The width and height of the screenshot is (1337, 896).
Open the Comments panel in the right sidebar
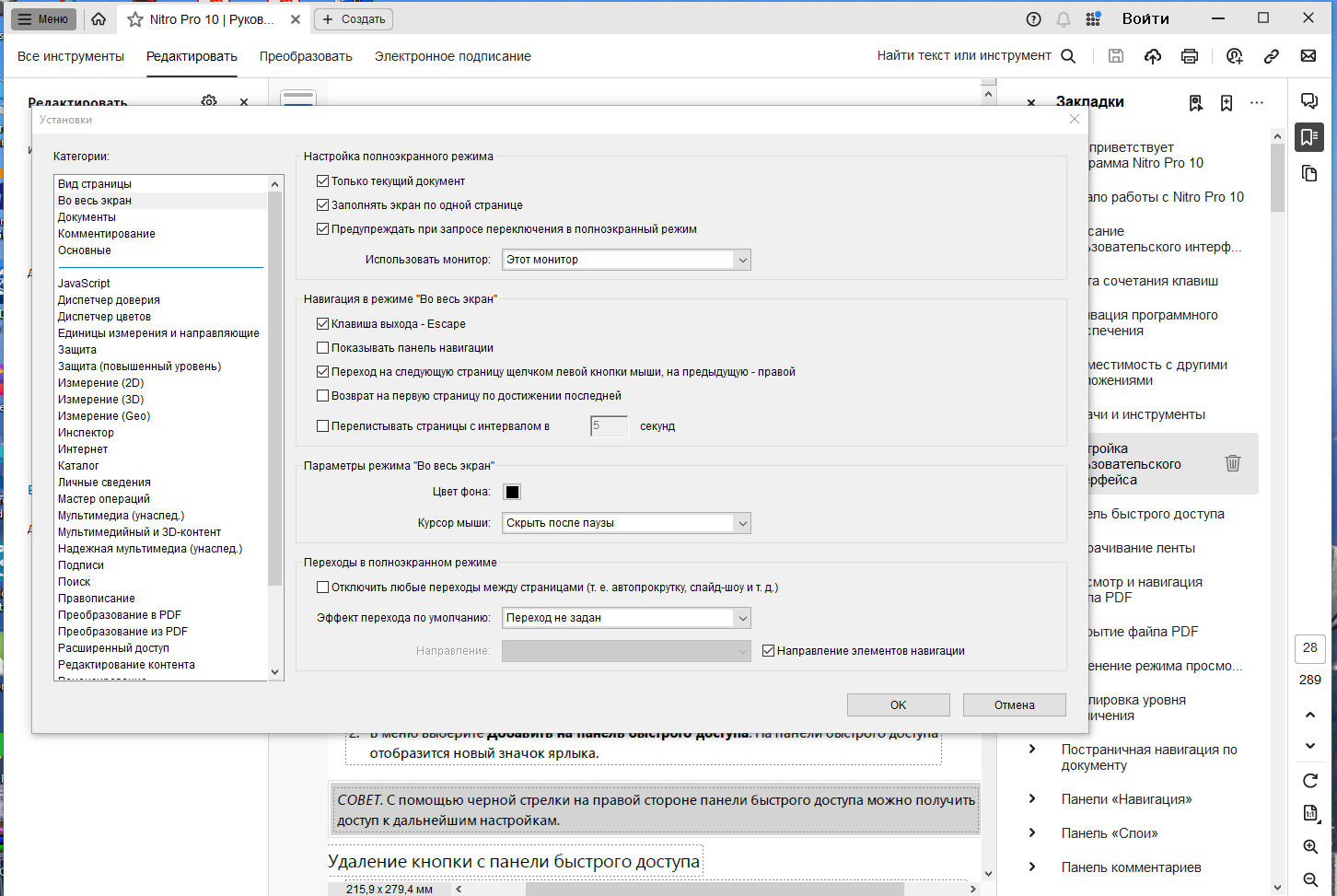pyautogui.click(x=1308, y=101)
